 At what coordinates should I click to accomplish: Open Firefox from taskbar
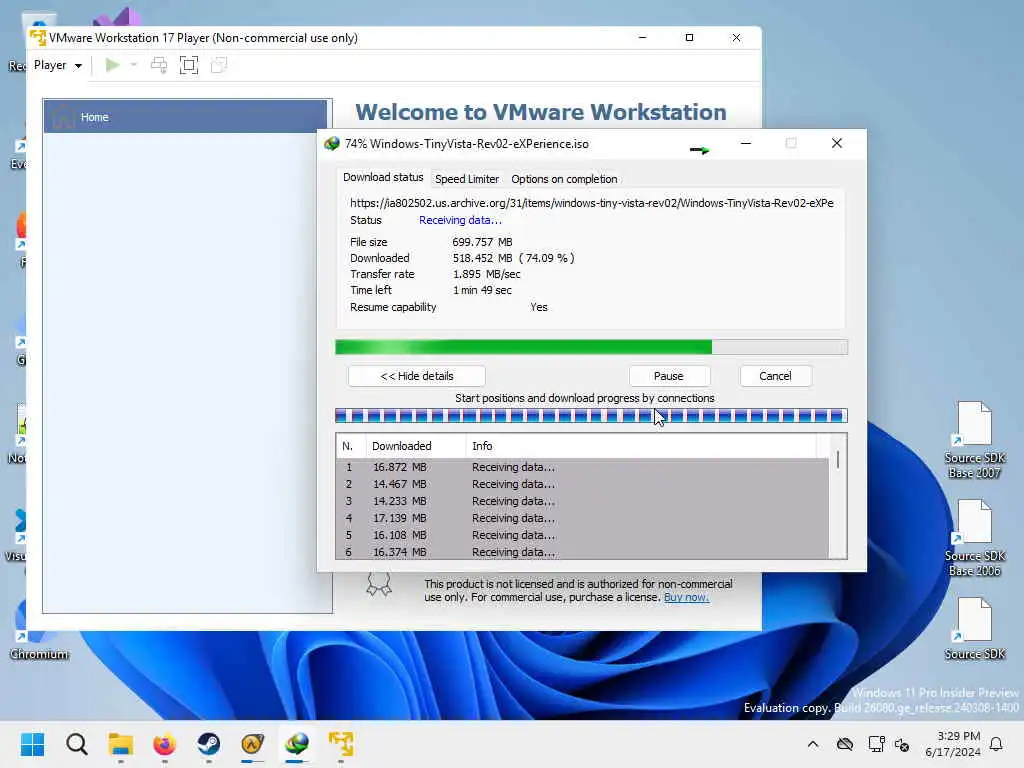point(165,744)
